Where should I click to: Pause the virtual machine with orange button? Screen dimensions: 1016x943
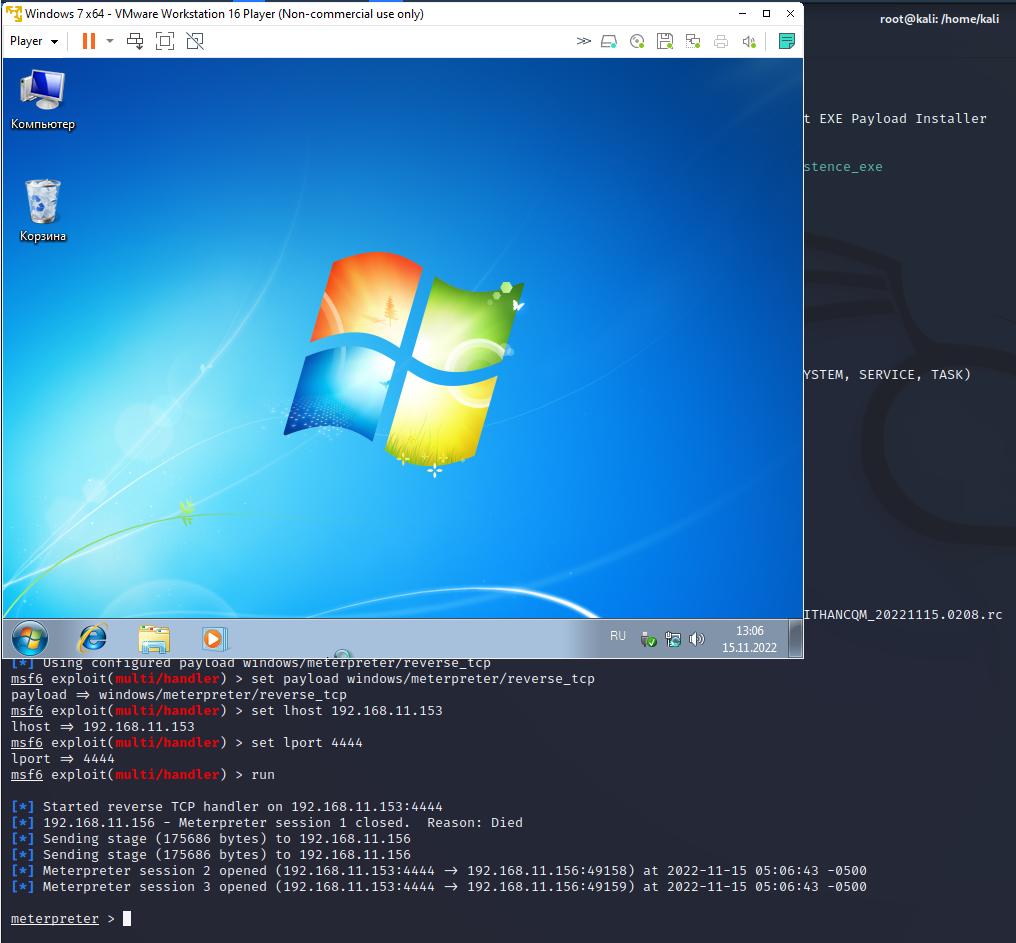pos(89,41)
